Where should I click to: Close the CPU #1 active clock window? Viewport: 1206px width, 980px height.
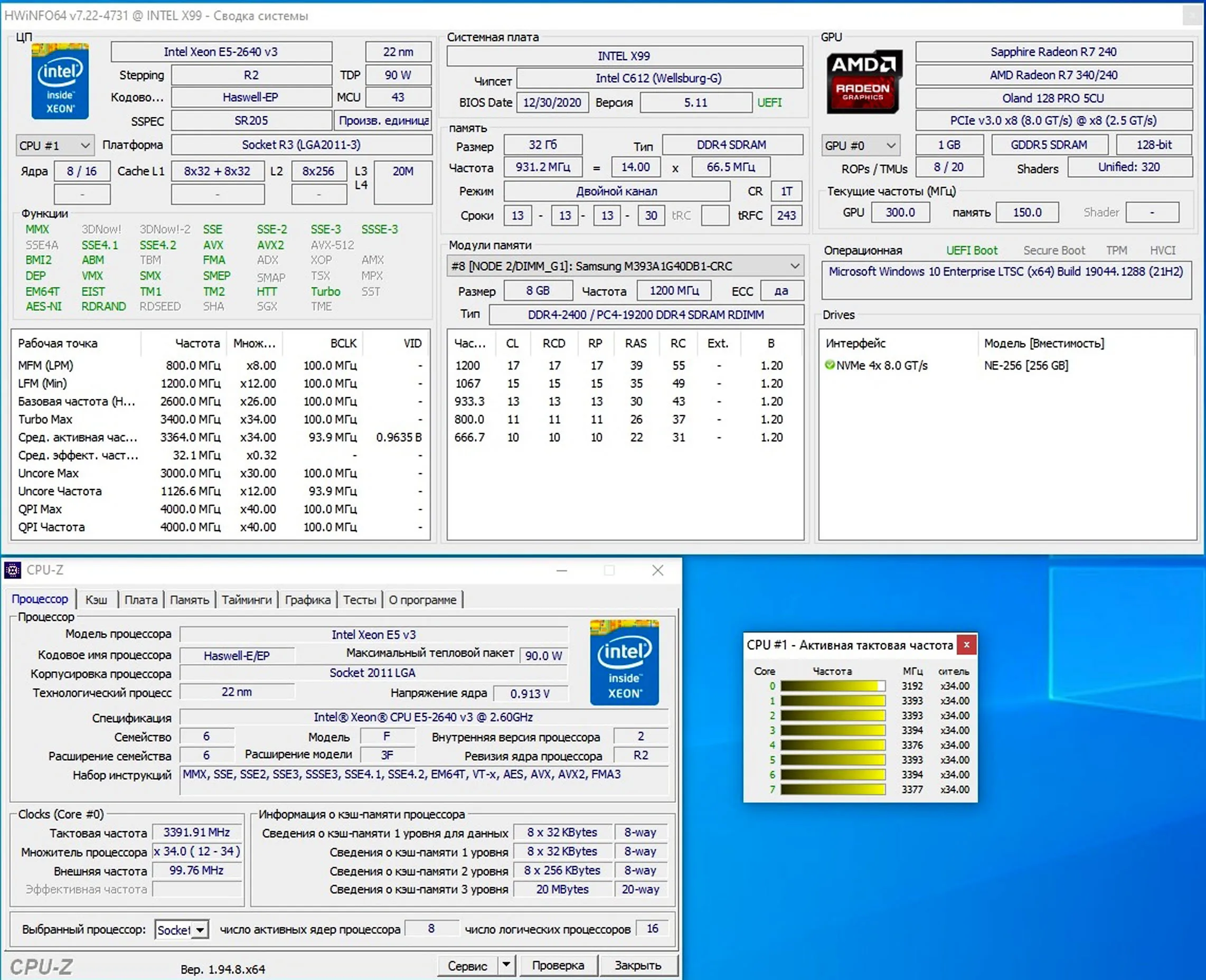[x=966, y=645]
